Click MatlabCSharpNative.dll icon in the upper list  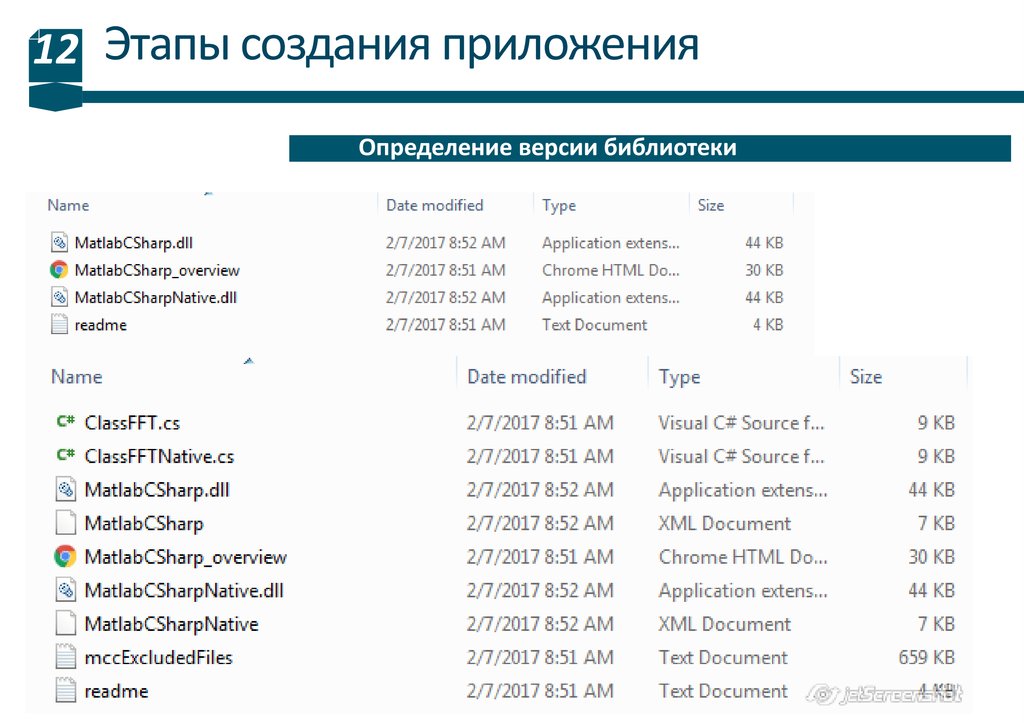[x=59, y=297]
